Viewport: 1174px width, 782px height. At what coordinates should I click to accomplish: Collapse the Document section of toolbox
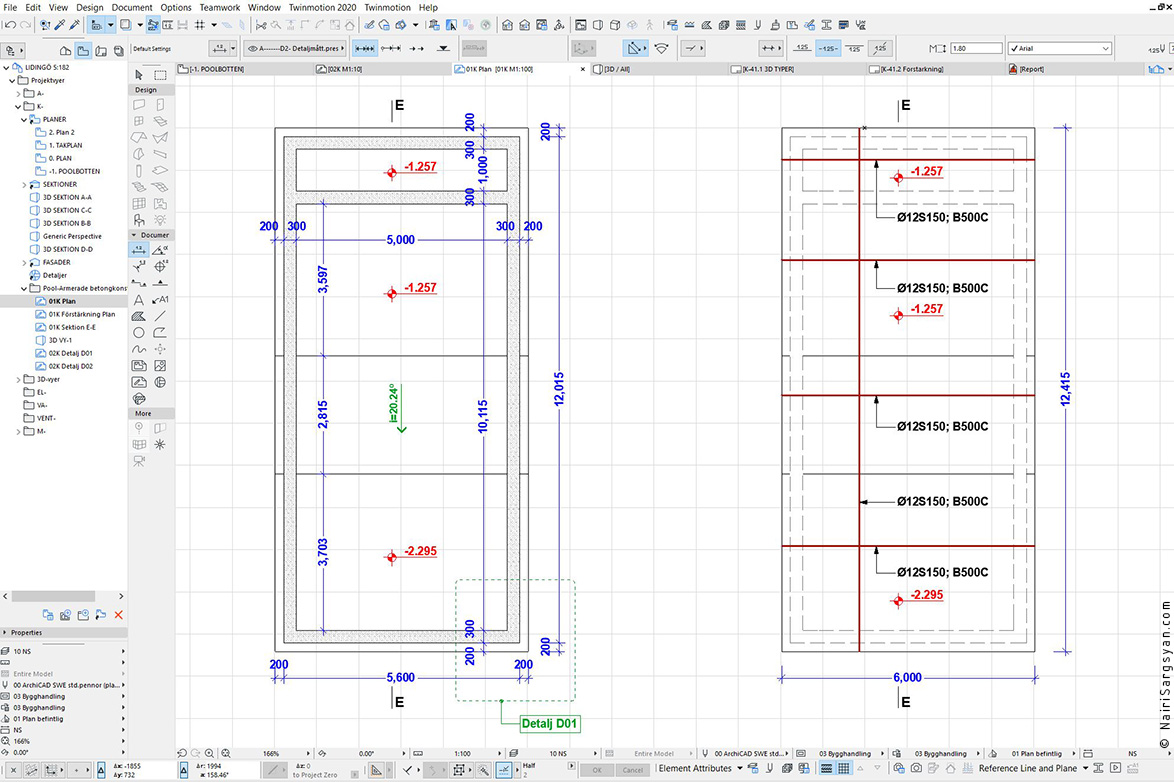135,234
